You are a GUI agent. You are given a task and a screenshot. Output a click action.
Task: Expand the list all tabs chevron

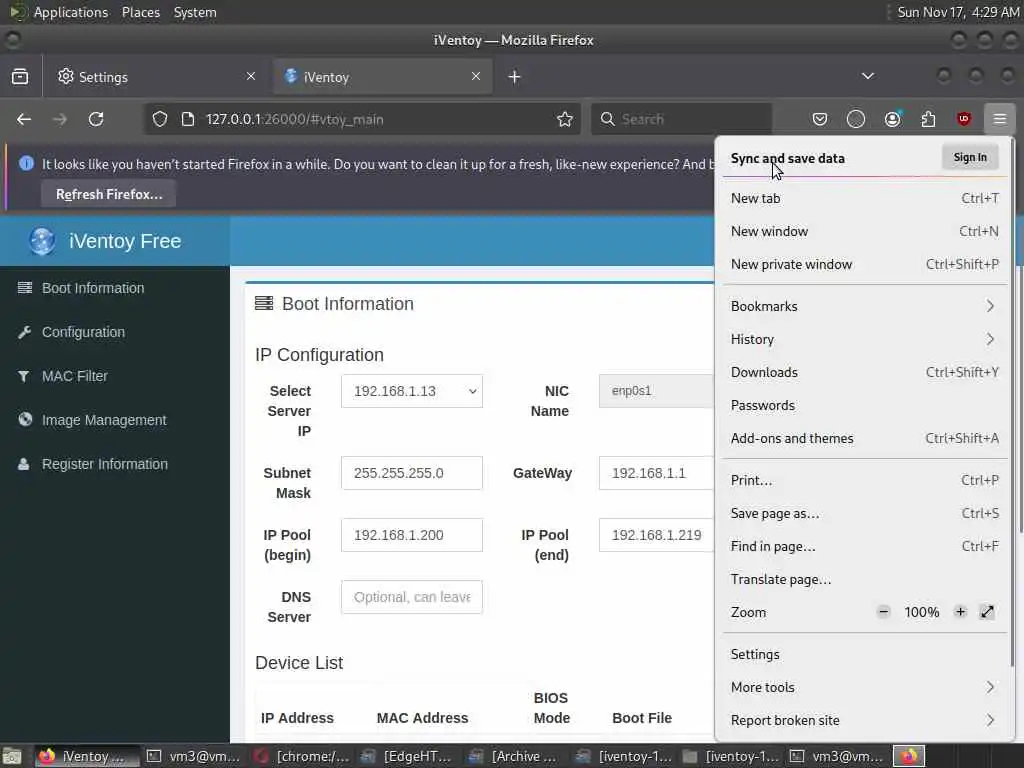(868, 76)
